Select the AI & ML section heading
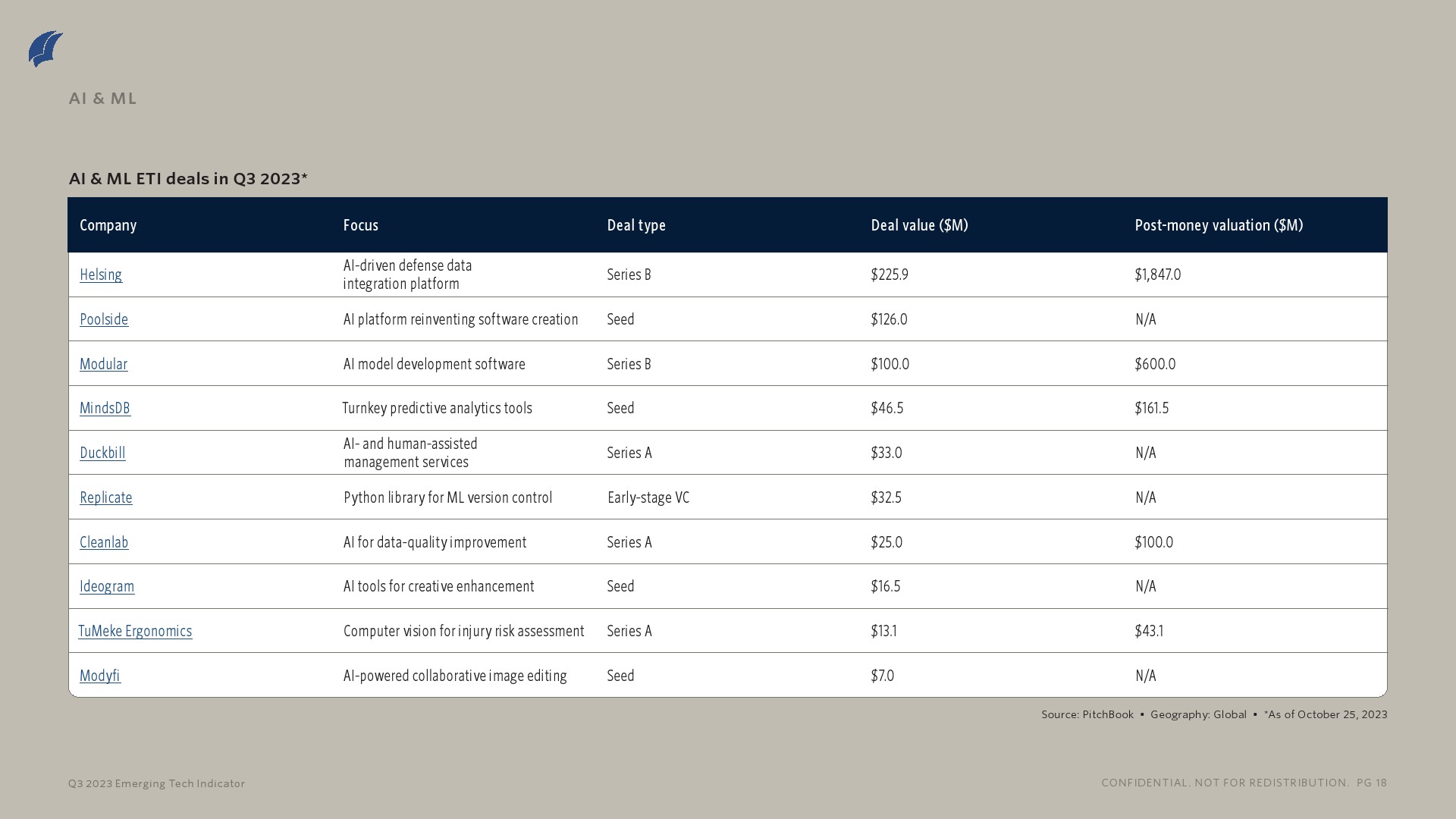 coord(102,99)
